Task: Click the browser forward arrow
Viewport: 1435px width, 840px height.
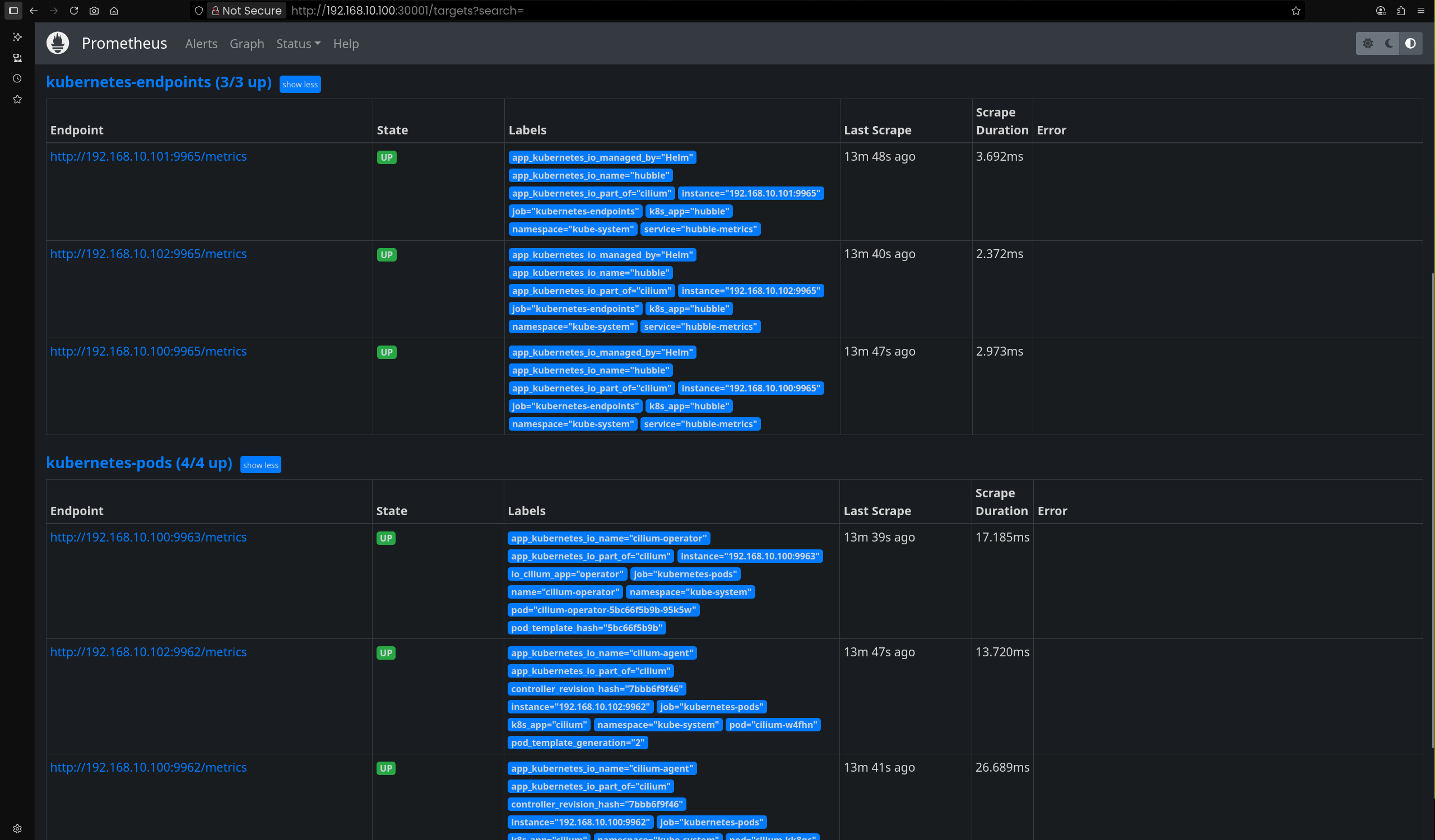Action: (x=54, y=10)
